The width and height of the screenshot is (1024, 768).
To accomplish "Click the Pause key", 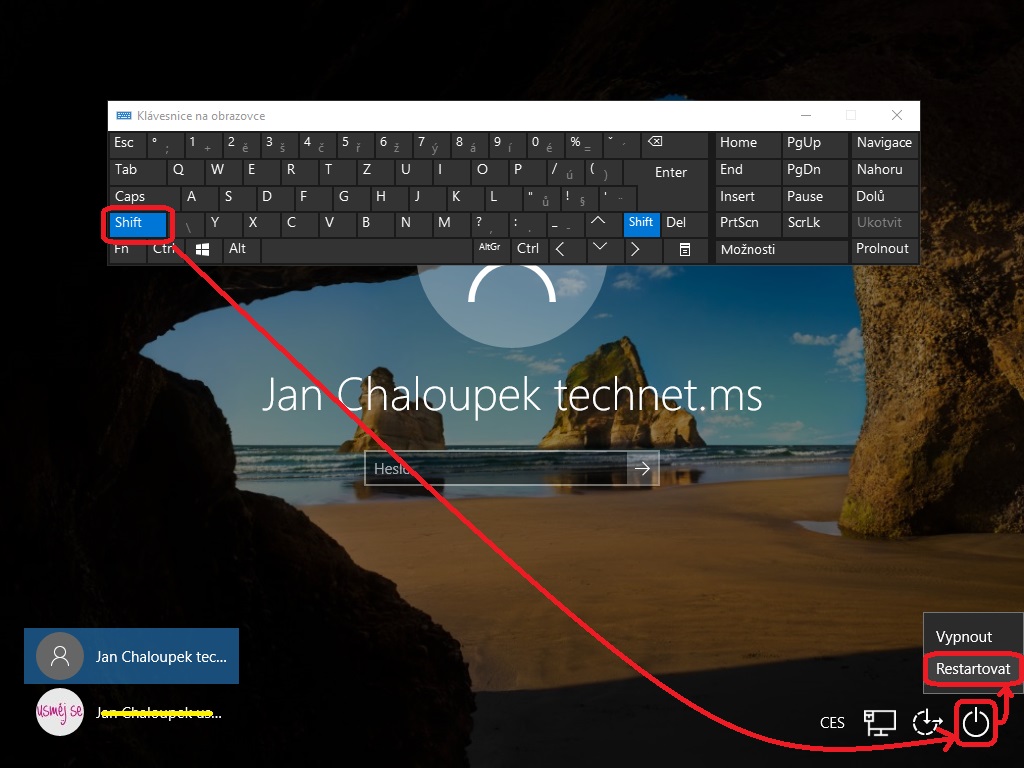I will coord(814,197).
